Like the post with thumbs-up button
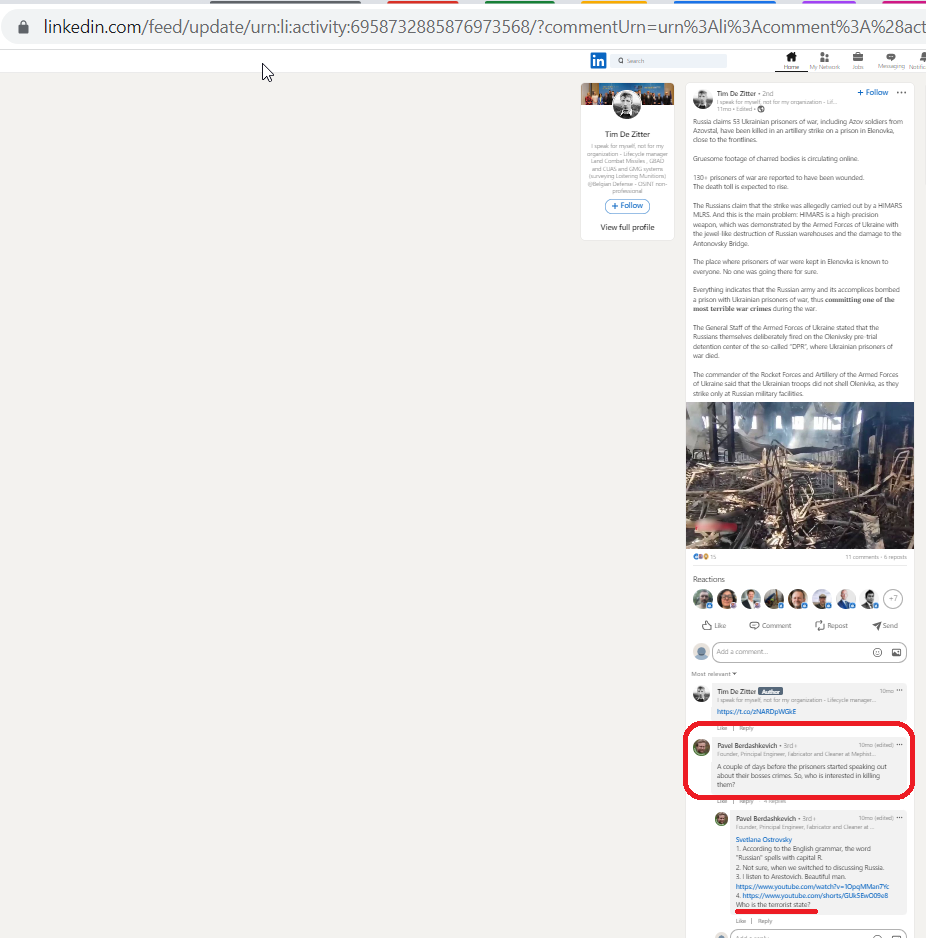This screenshot has height=938, width=926. pos(714,625)
